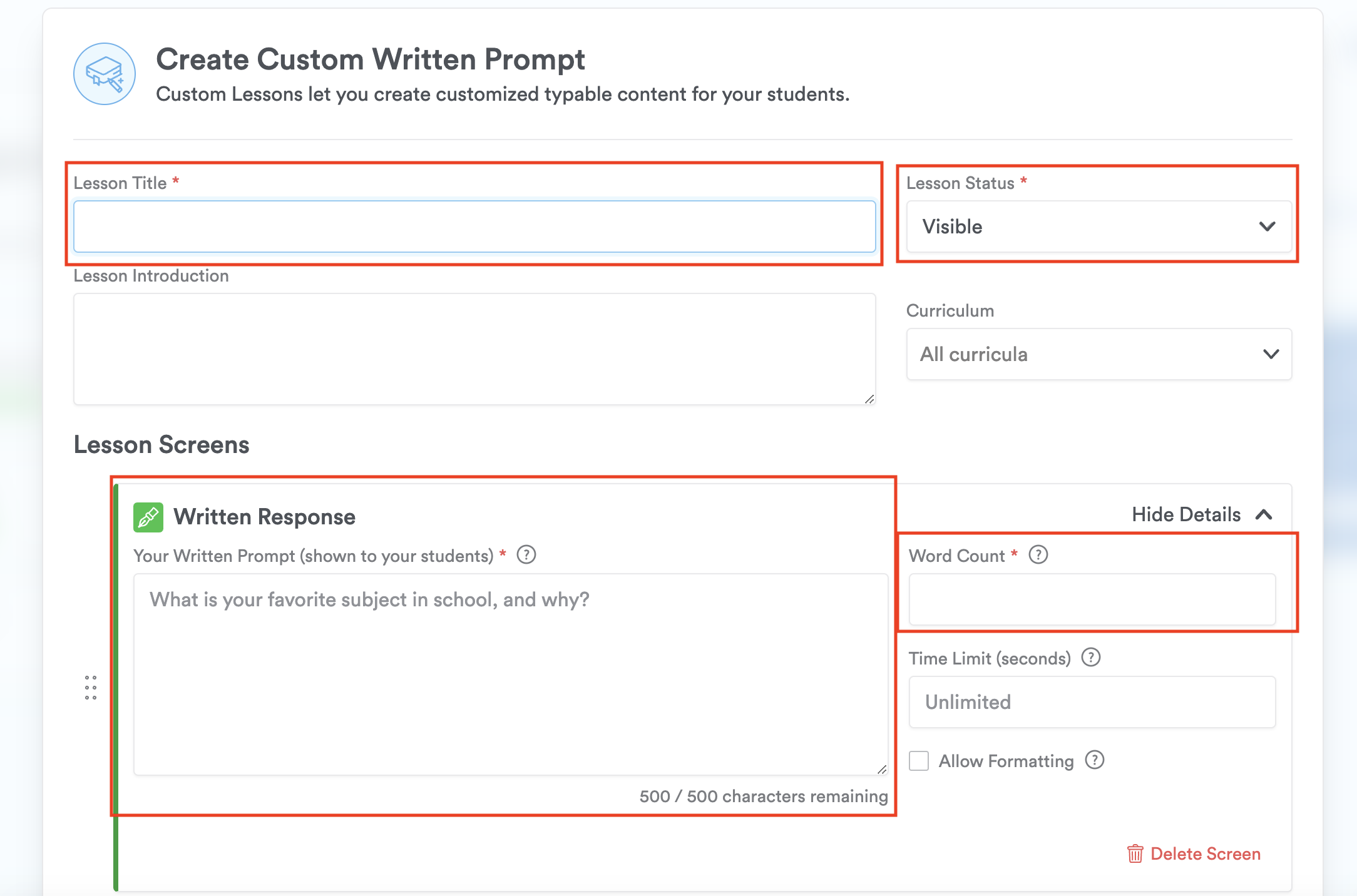Click the Written Prompt text area

pos(510,674)
